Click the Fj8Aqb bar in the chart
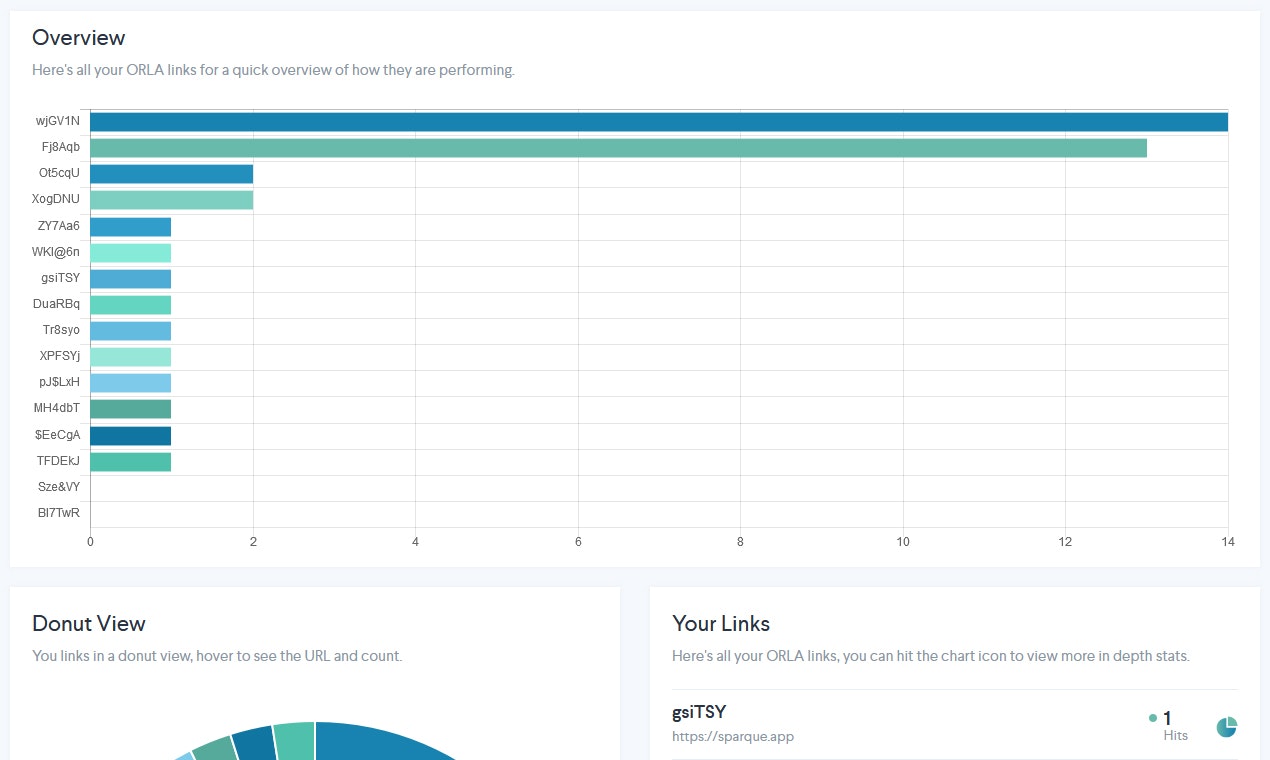The image size is (1270, 760). (618, 148)
